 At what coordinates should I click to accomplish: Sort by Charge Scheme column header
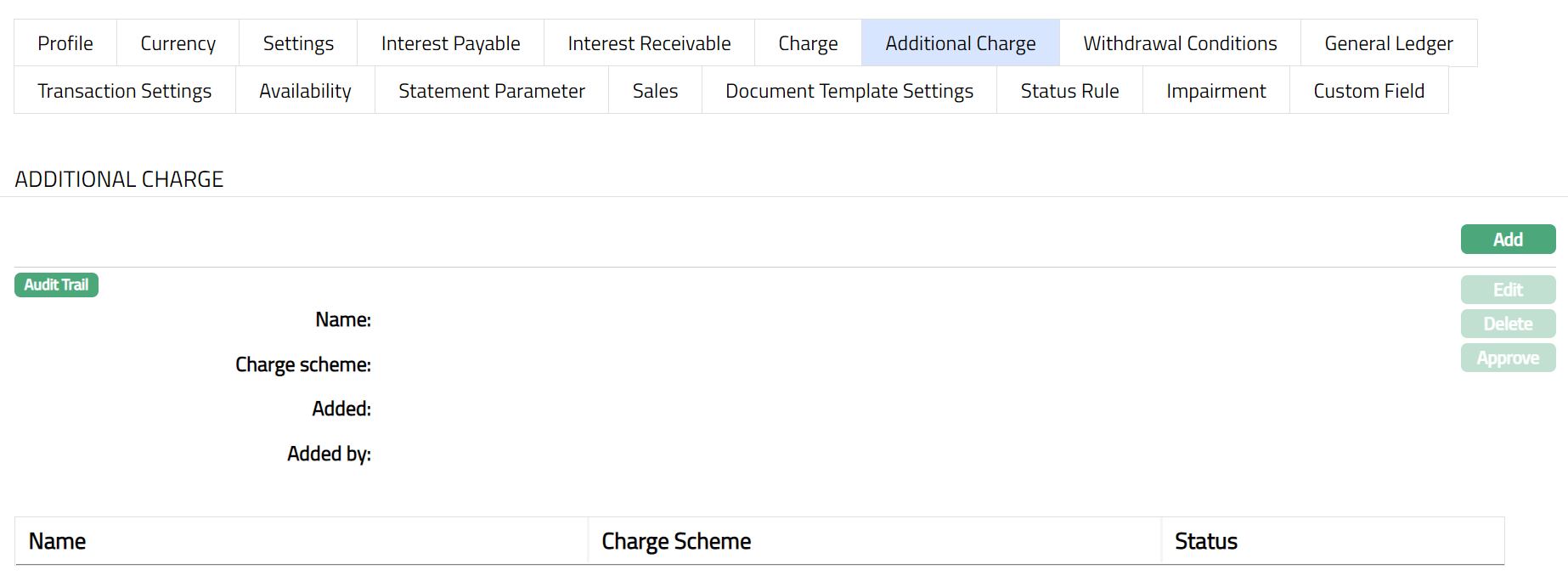point(676,541)
